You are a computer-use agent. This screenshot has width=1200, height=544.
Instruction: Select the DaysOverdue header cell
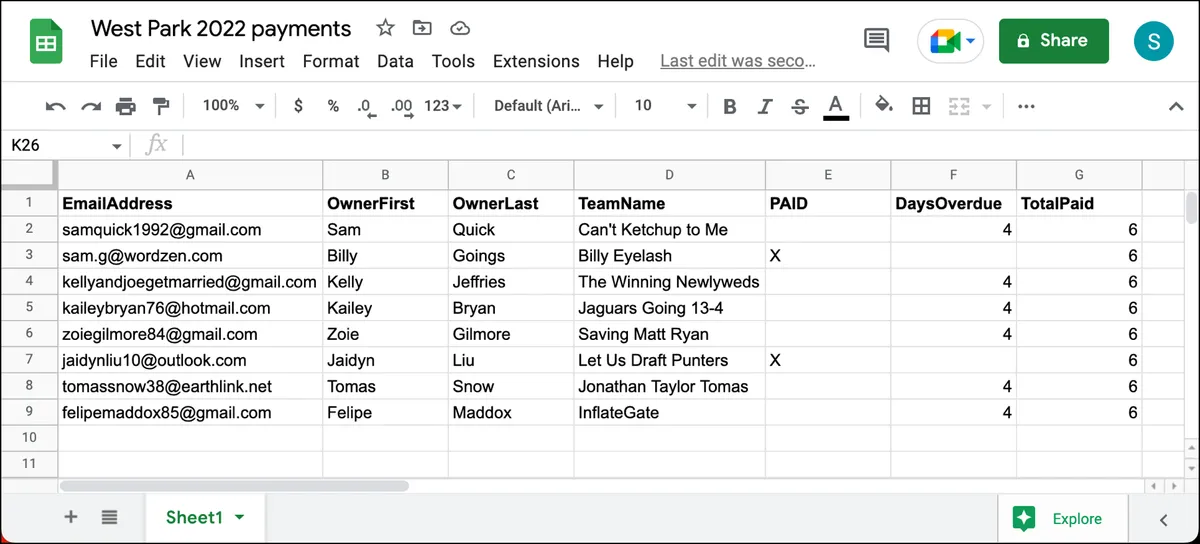click(x=953, y=203)
